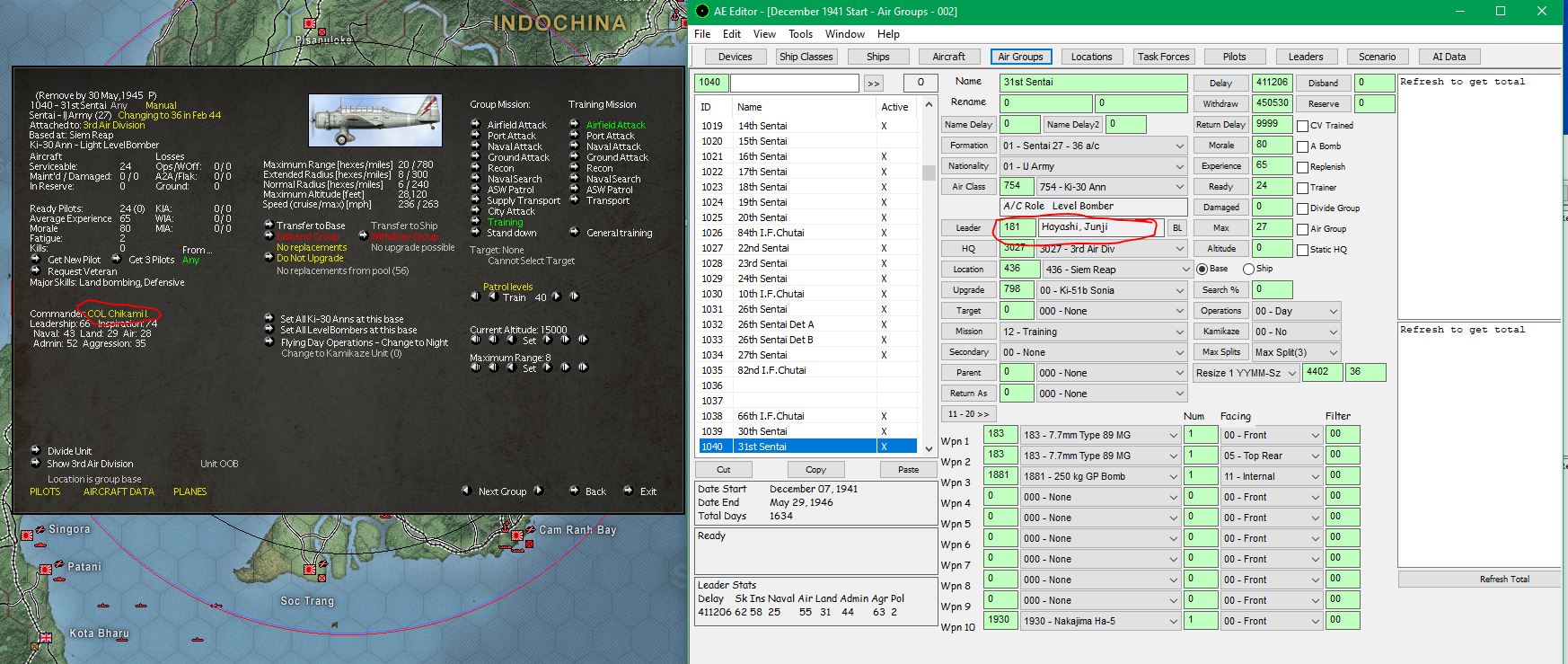Click the Copy button
This screenshot has height=664, width=1568.
pos(815,470)
